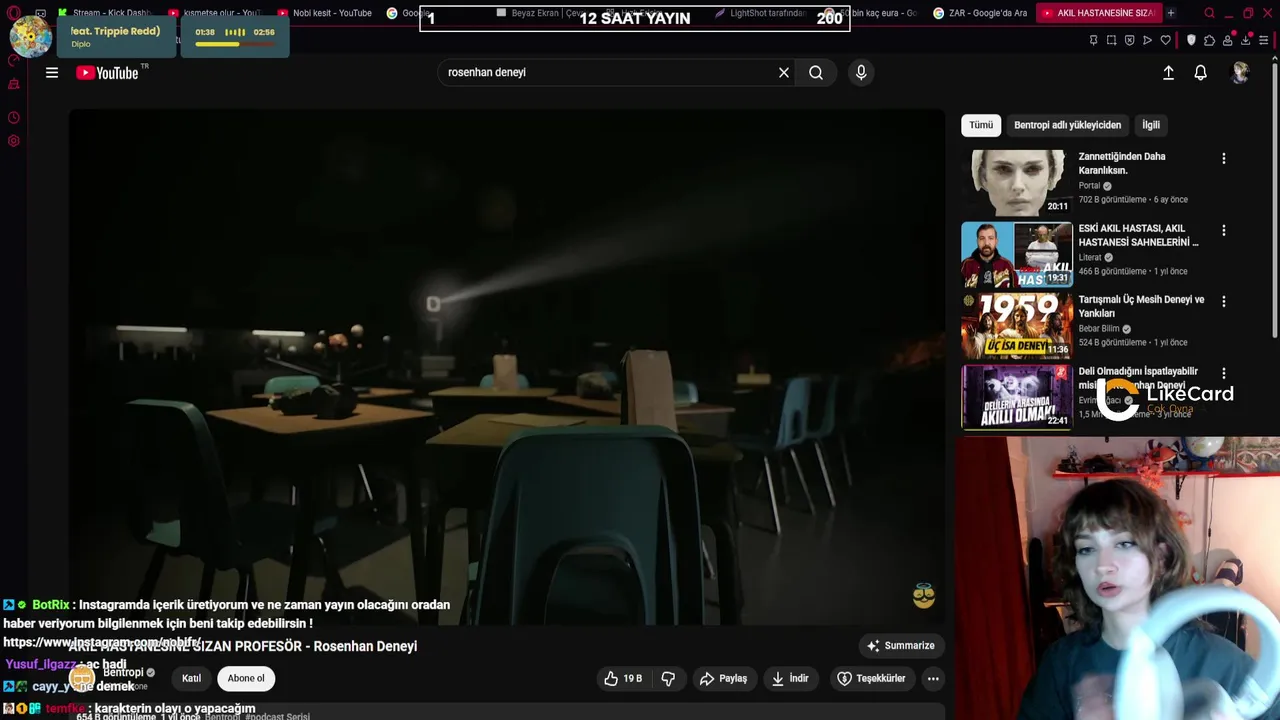Click the emoji face icon on video corner
The height and width of the screenshot is (720, 1280).
click(924, 597)
